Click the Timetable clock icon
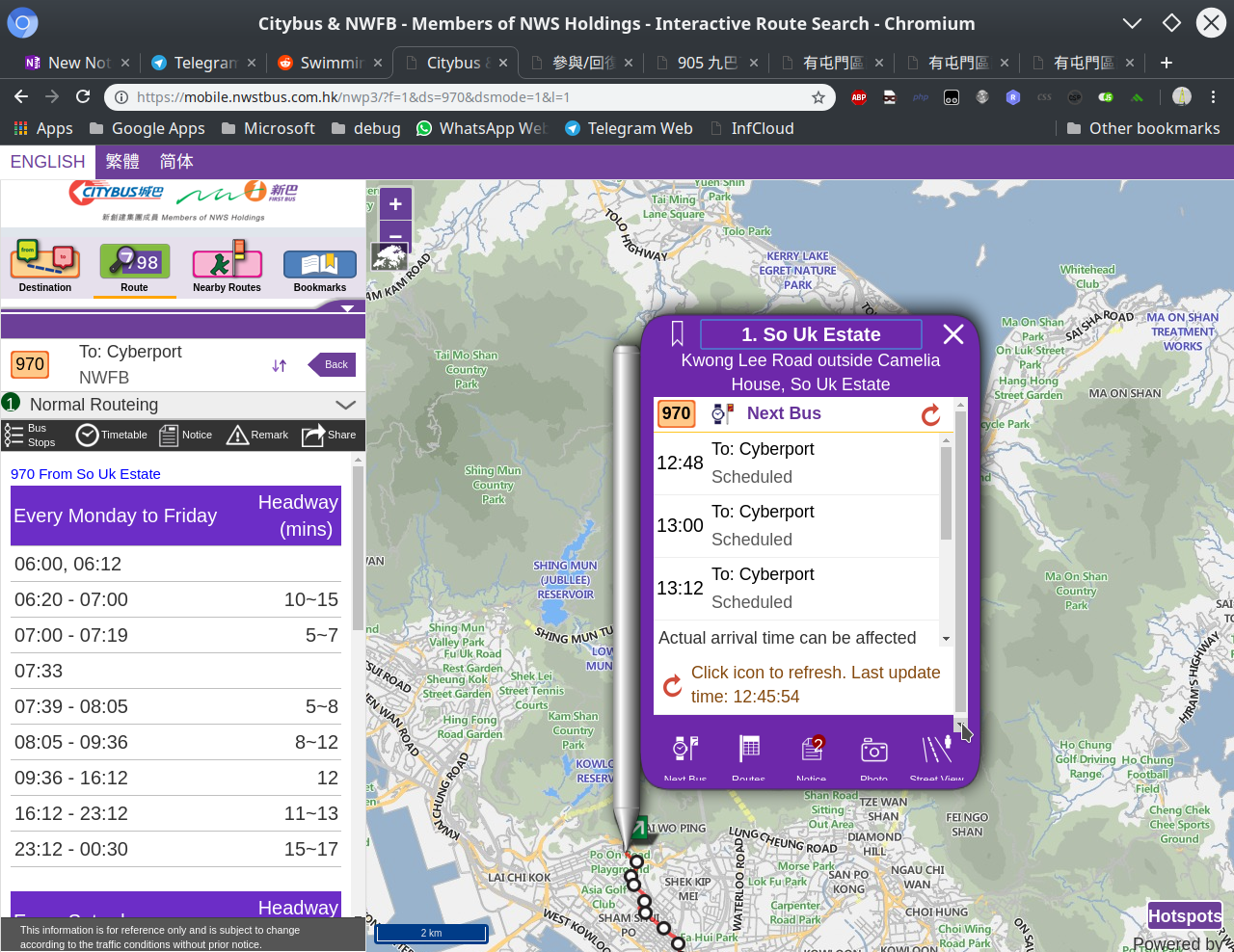1234x952 pixels. (x=88, y=436)
